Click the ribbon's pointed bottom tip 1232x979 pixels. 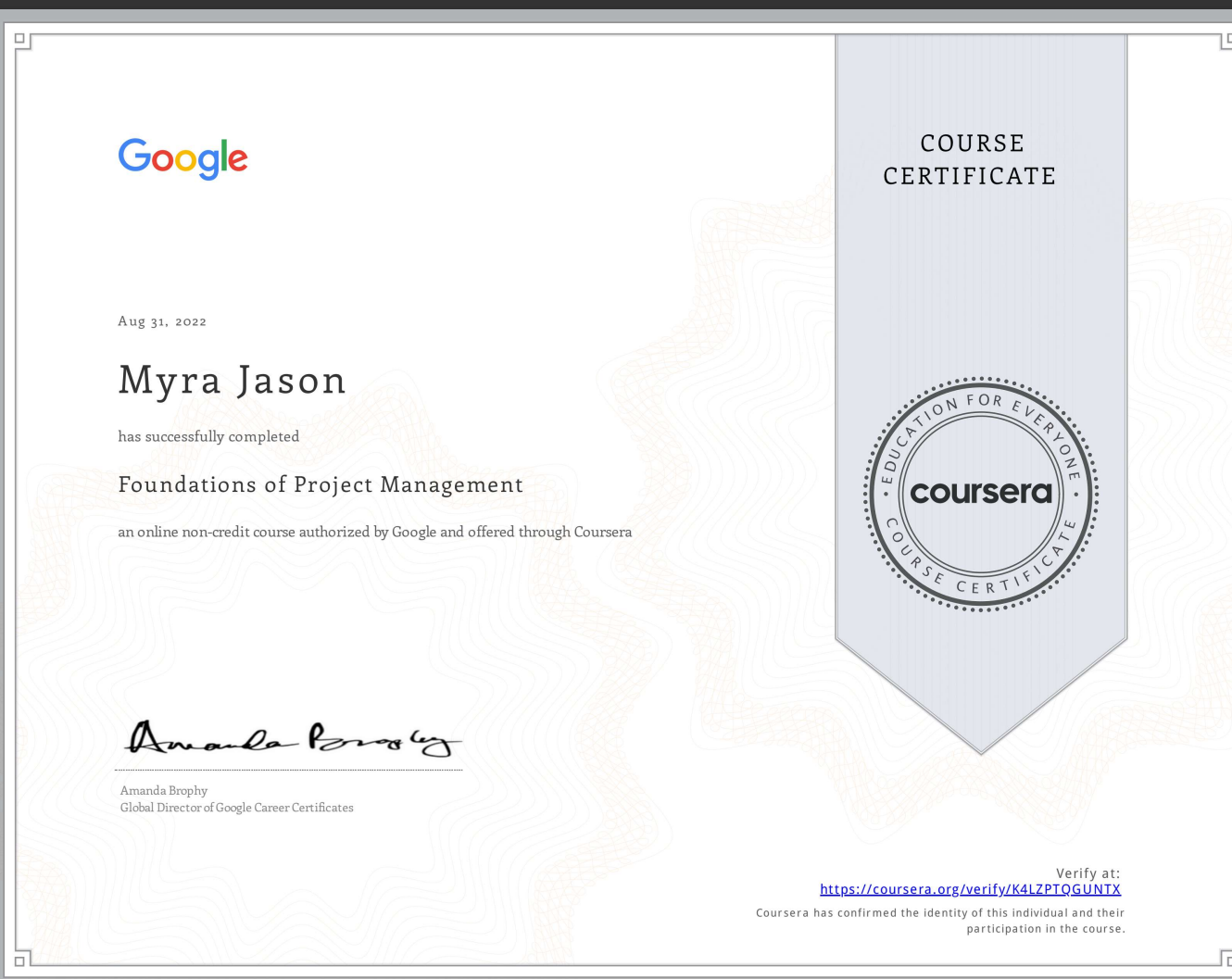point(981,750)
